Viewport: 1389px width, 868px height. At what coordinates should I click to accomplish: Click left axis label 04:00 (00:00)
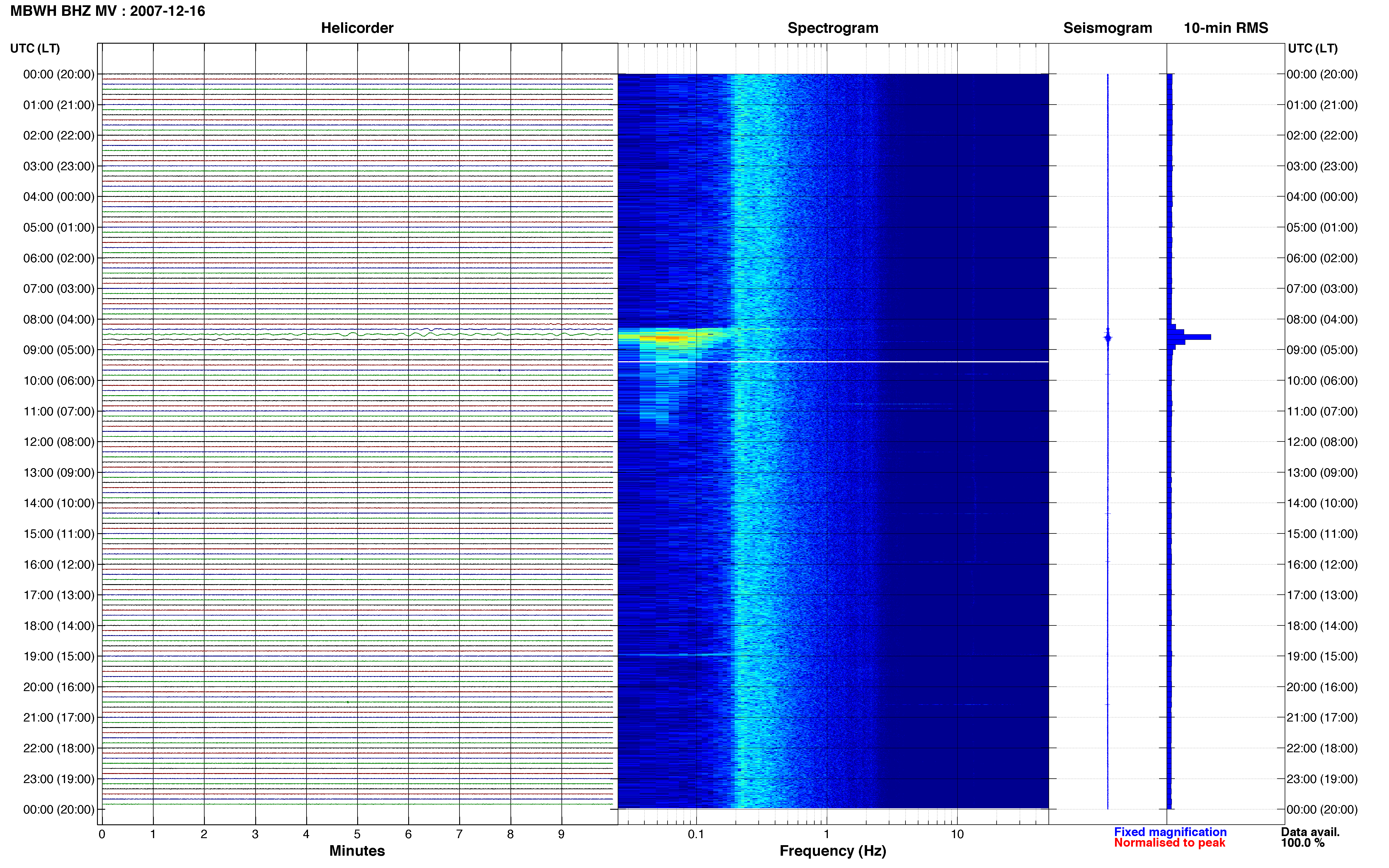(x=59, y=197)
